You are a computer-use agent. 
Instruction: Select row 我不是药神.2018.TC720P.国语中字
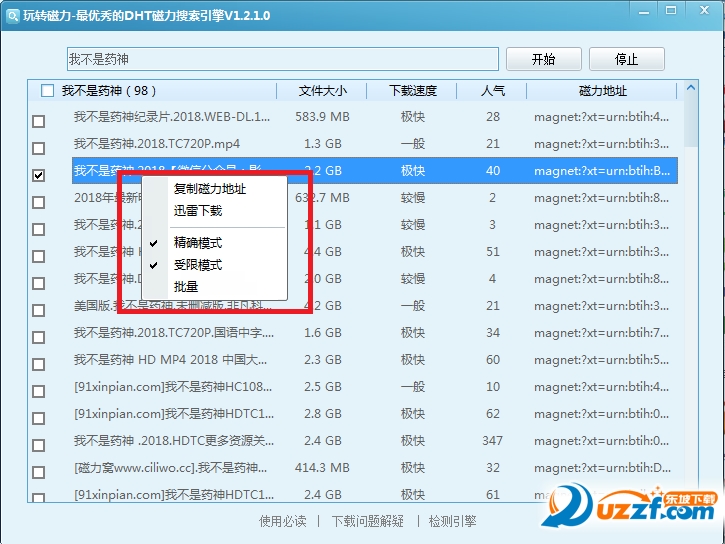174,333
